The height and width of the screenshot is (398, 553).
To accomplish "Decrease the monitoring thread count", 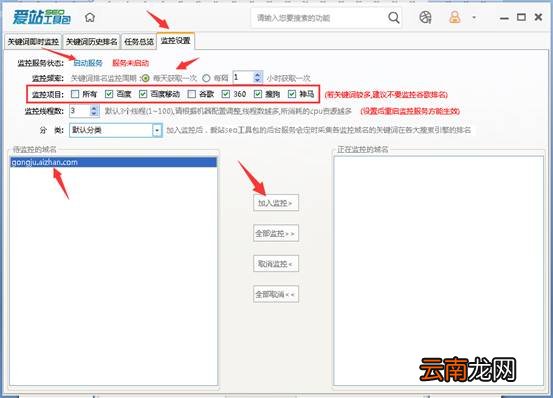I will click(x=94, y=114).
